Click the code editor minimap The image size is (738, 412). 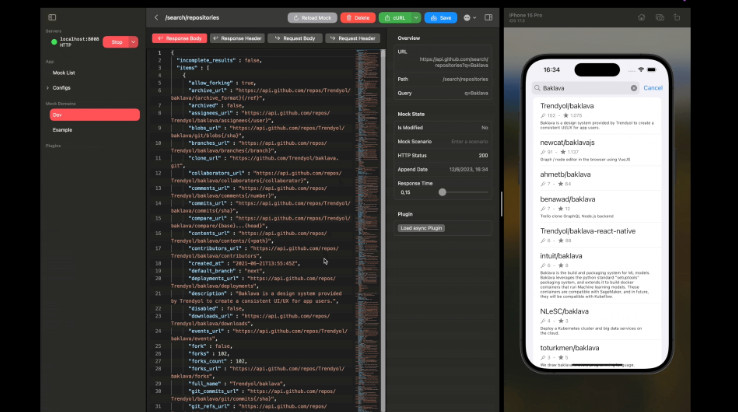tap(368, 231)
